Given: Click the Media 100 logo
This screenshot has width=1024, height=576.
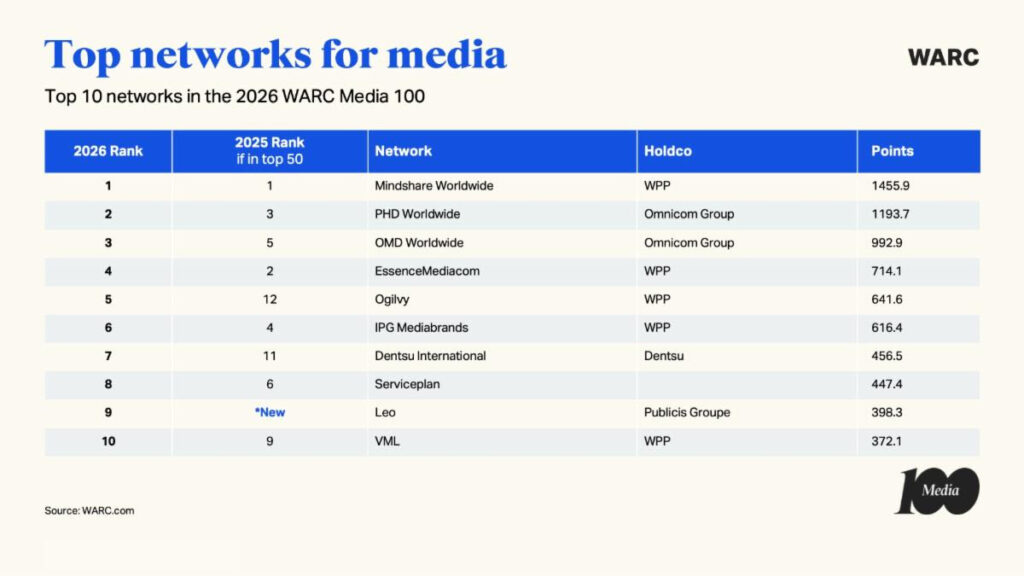Looking at the screenshot, I should click(x=933, y=490).
